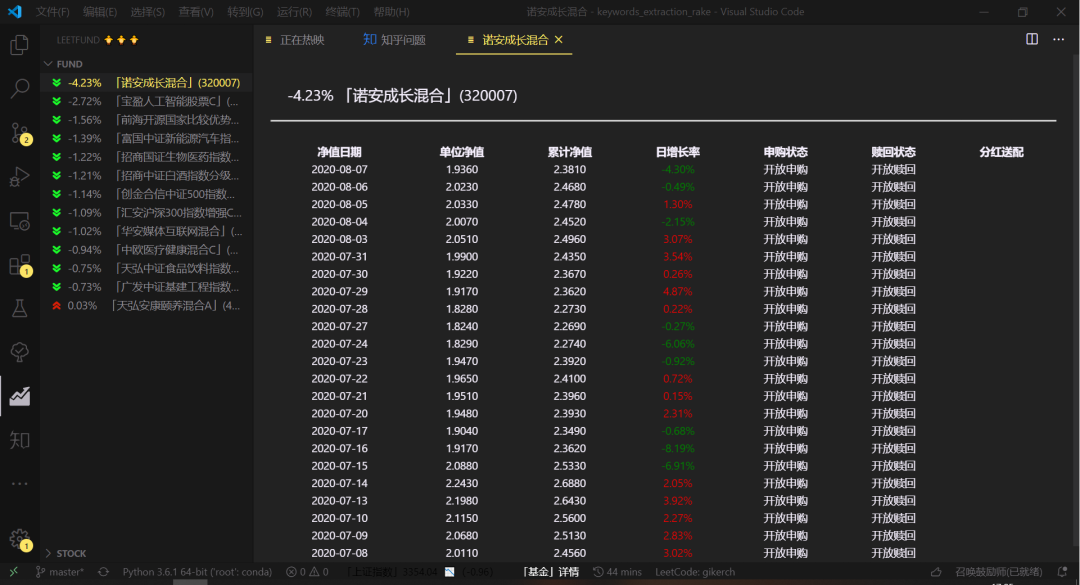The image size is (1080, 585).
Task: Open the Source Control view with 2 pending changes
Action: [20, 133]
